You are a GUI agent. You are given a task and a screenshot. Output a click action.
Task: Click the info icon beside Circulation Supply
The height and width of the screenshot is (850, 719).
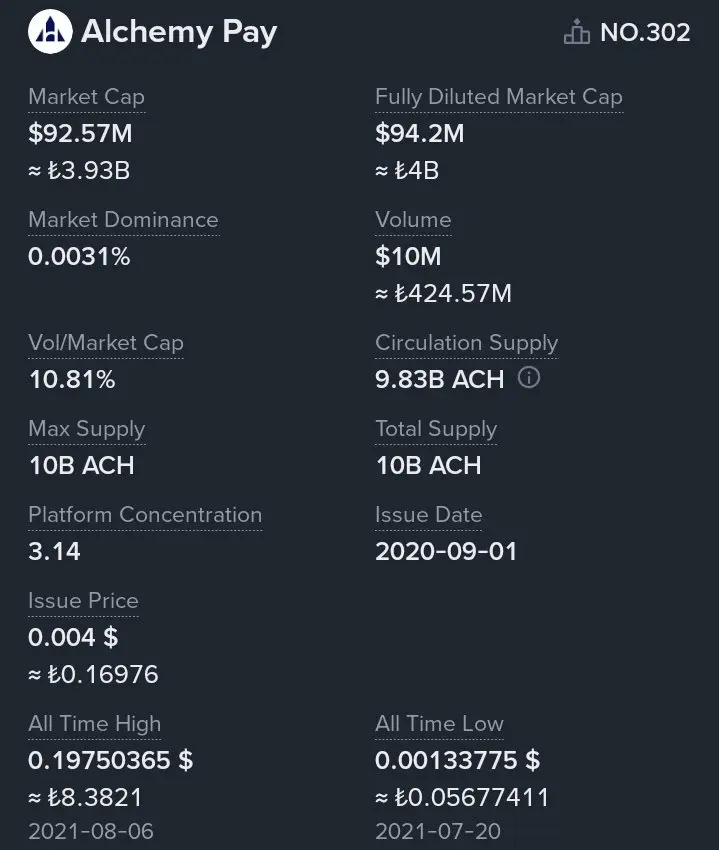[529, 378]
